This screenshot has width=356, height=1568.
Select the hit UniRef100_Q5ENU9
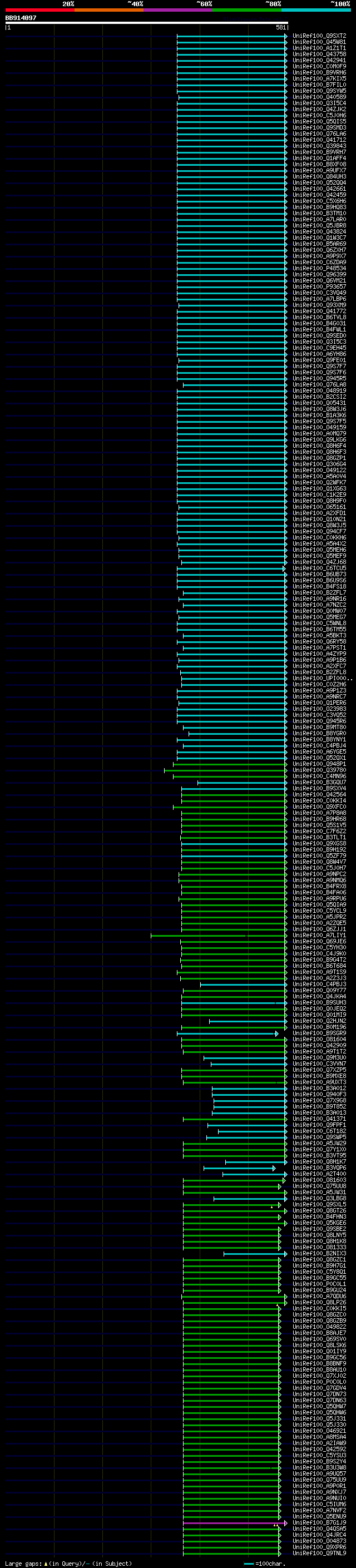click(x=319, y=1516)
